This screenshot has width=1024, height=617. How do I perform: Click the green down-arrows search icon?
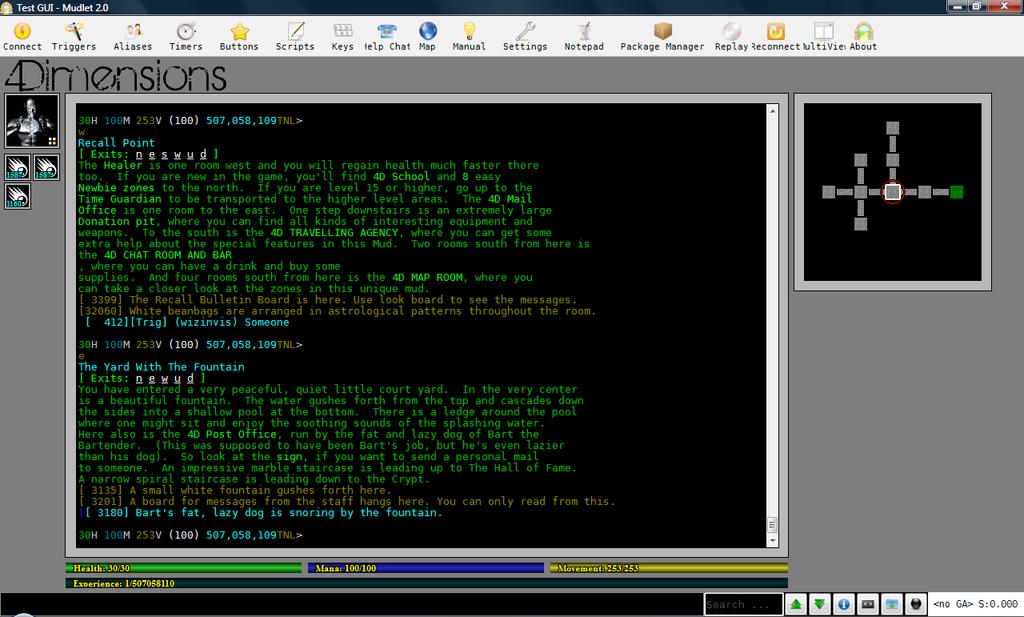tap(820, 605)
